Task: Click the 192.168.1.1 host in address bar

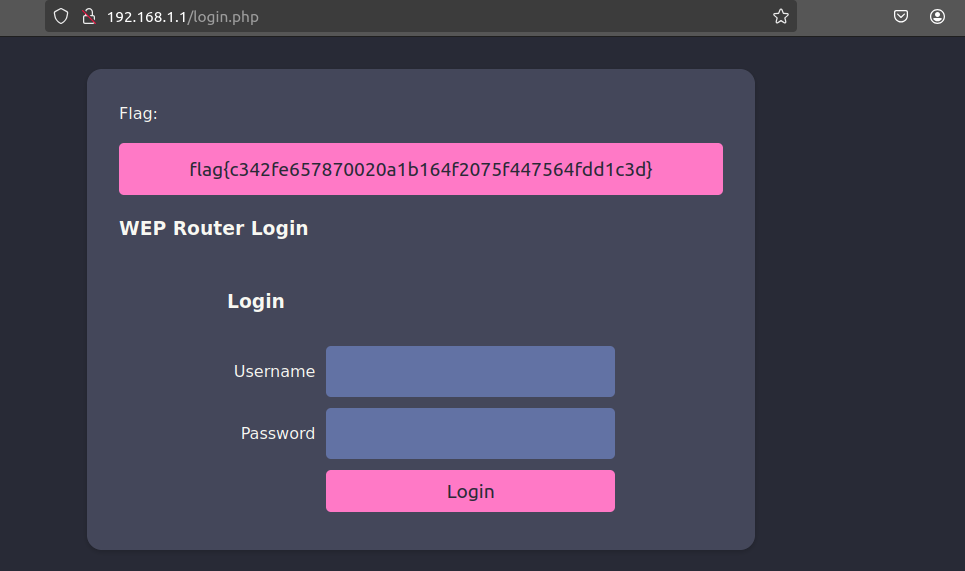Action: tap(146, 17)
